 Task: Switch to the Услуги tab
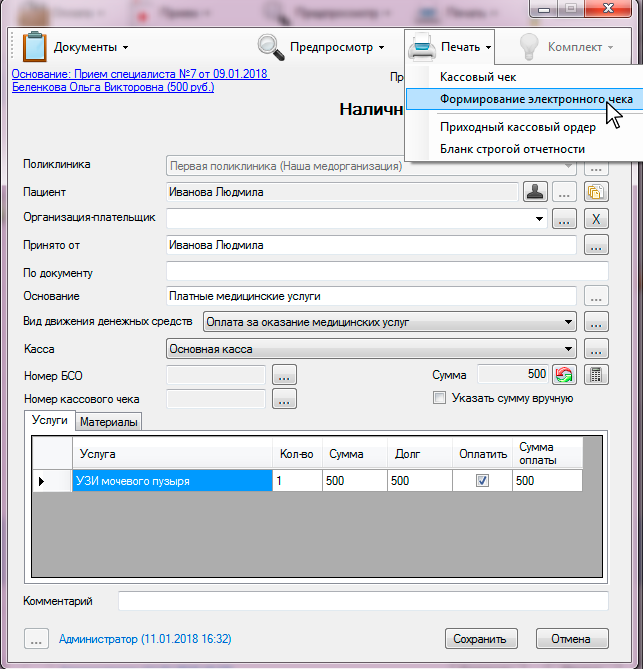50,420
